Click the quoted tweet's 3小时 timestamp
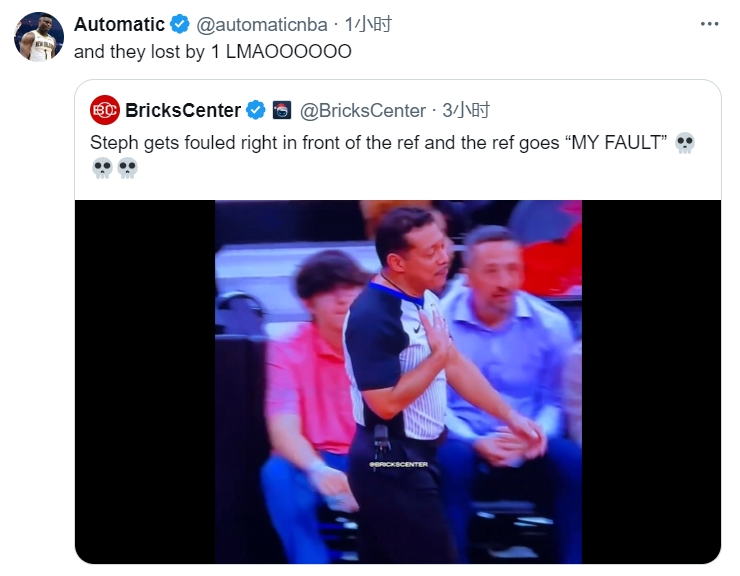Viewport: 740px width, 576px height. point(466,110)
